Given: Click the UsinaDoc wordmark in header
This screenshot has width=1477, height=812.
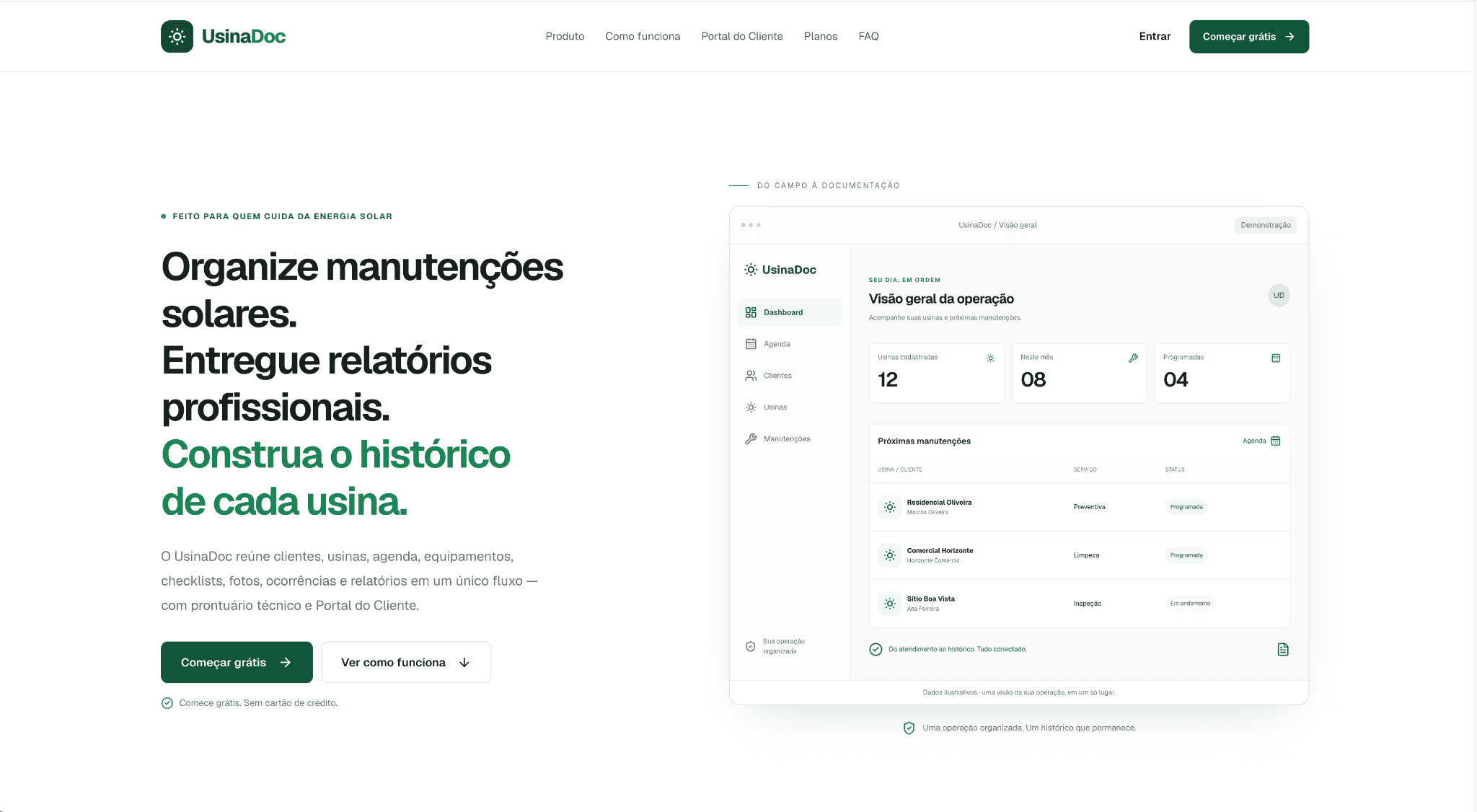Looking at the screenshot, I should click(x=244, y=36).
